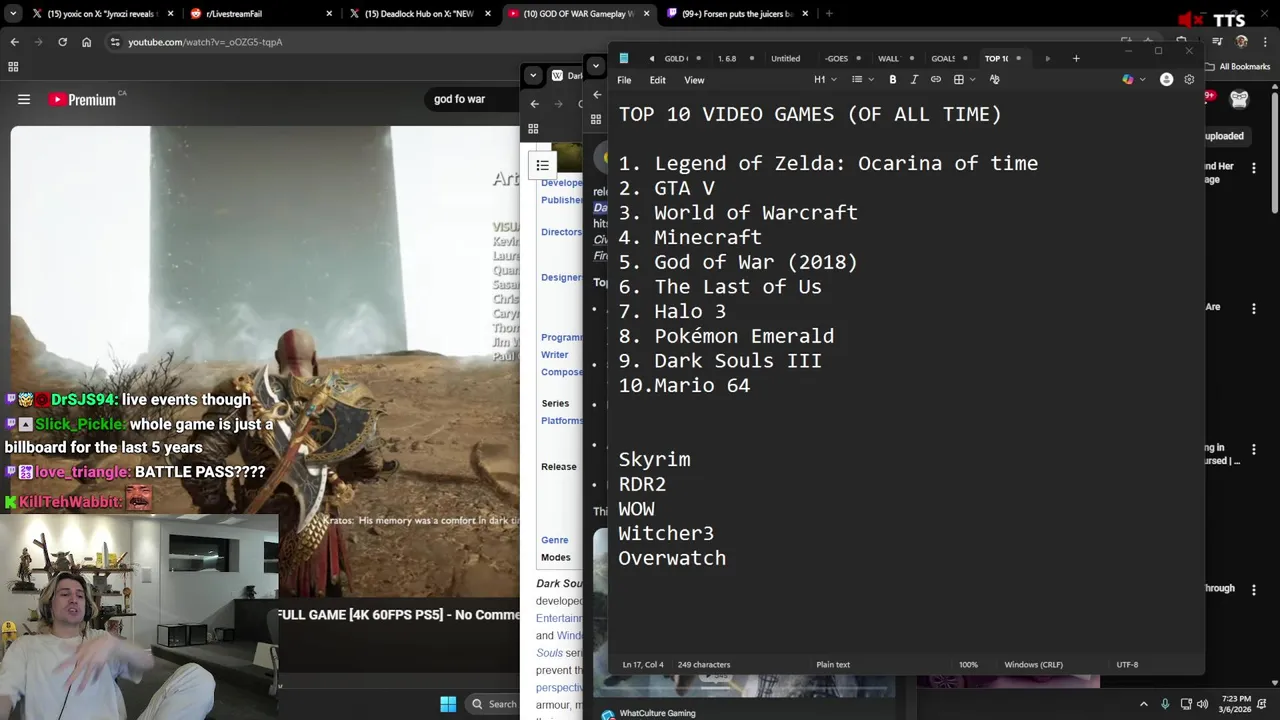Click All Bookmarks folder

[1237, 67]
